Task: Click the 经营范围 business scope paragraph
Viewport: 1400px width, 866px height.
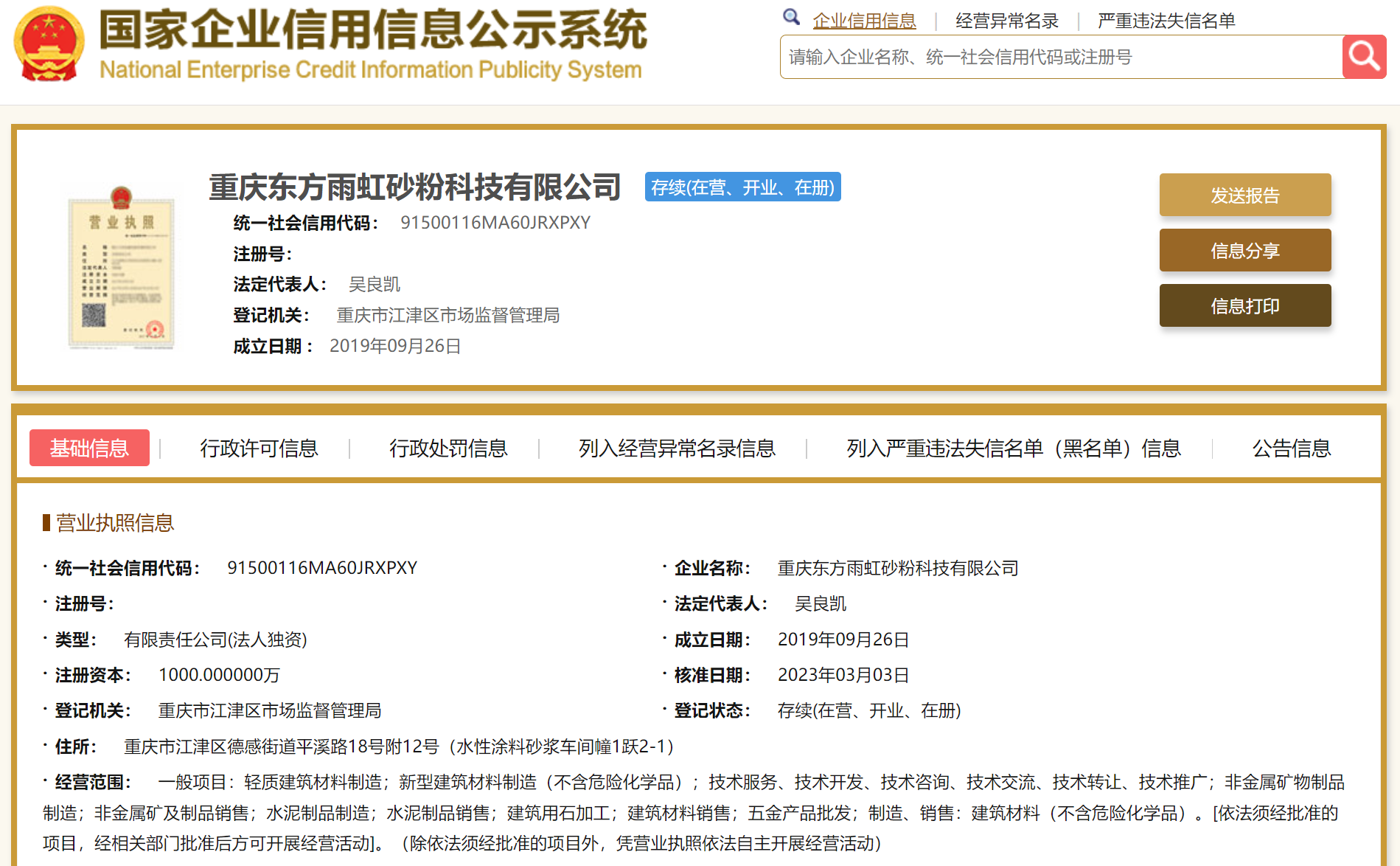Action: pos(694,813)
